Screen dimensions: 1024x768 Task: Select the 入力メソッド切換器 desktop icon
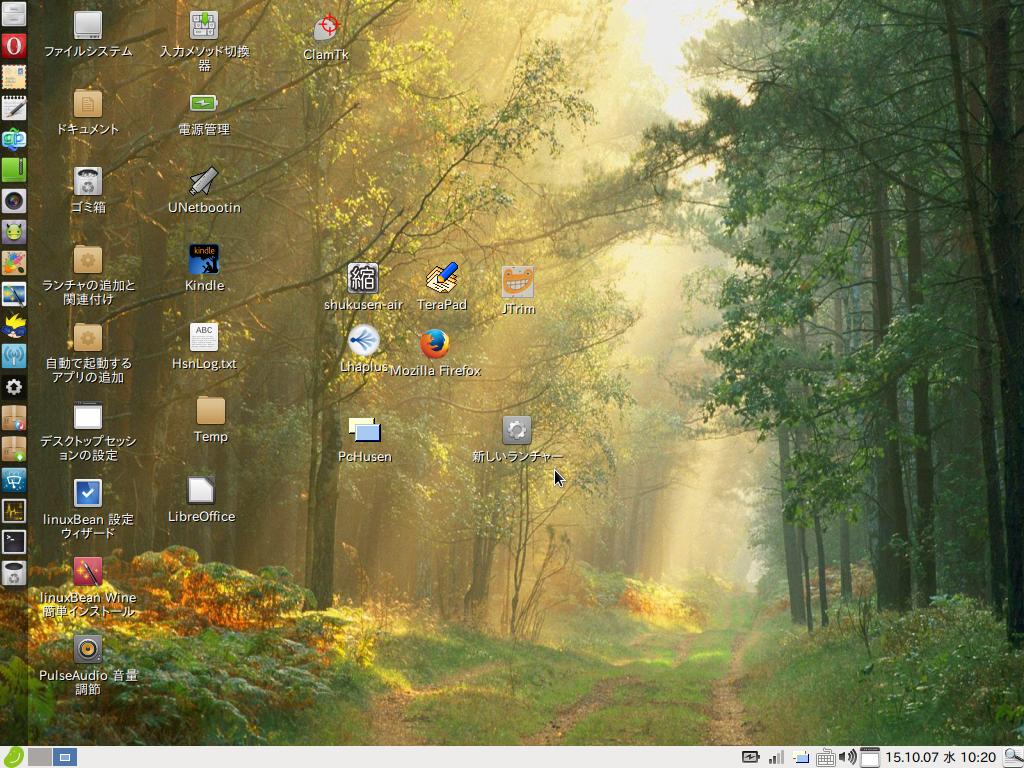point(204,40)
